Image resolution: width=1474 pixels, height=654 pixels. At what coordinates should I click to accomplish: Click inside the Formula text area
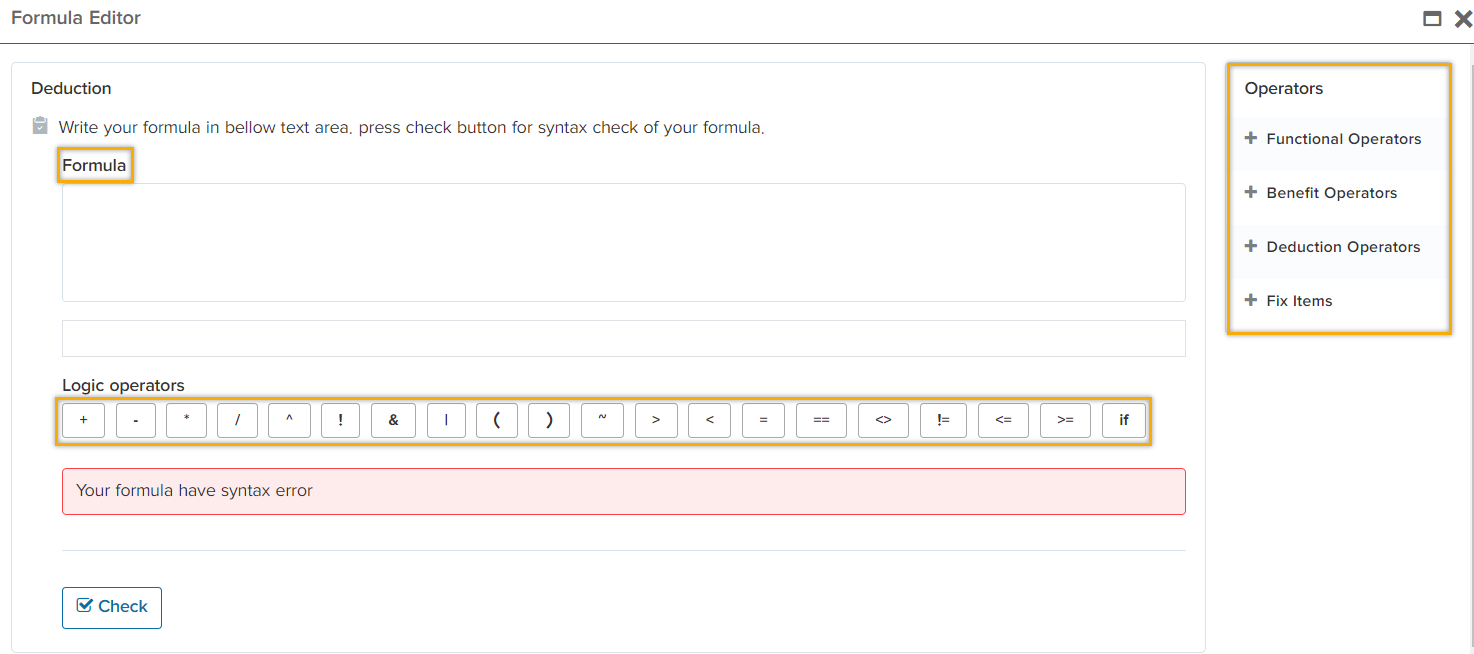pyautogui.click(x=623, y=242)
